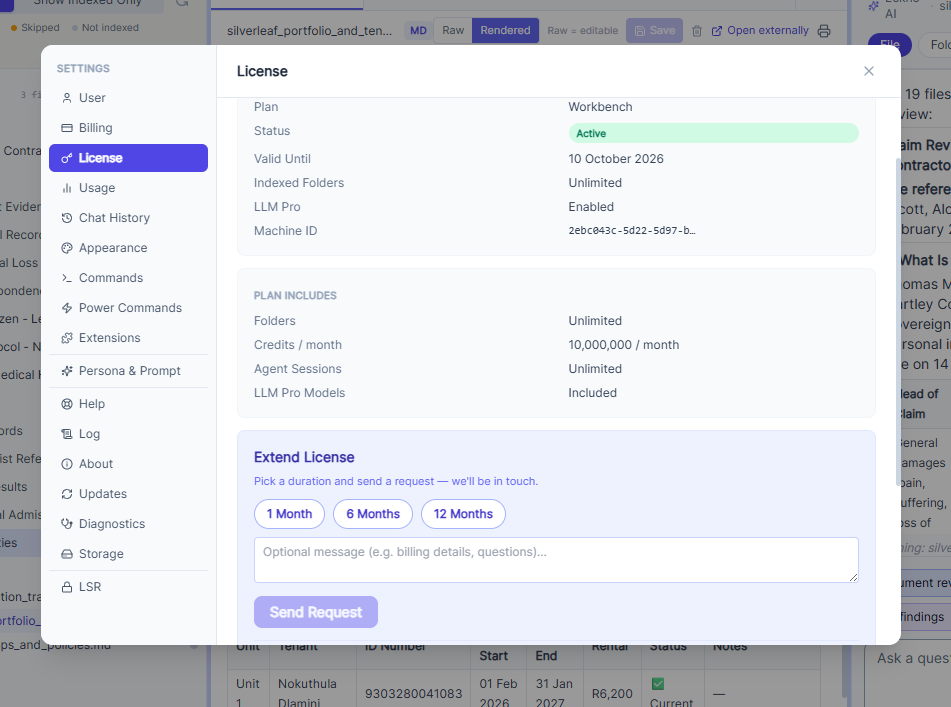Open Usage settings section
Screen dimensions: 951x707
[128, 188]
